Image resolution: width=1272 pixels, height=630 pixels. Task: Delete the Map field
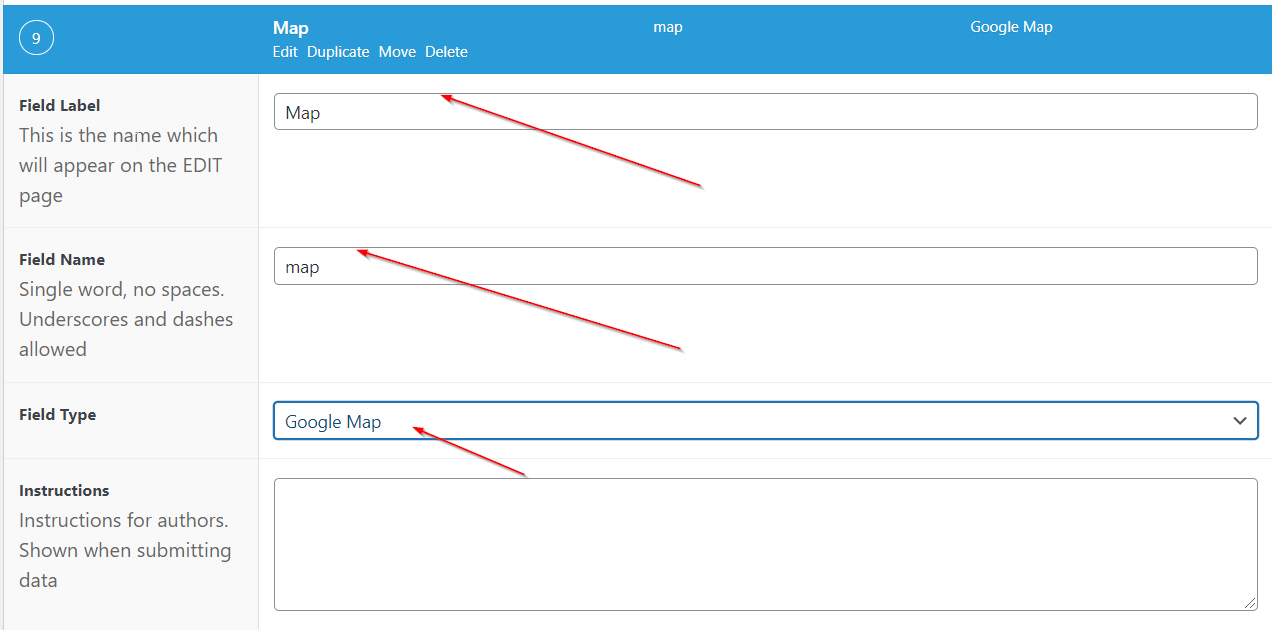click(446, 52)
